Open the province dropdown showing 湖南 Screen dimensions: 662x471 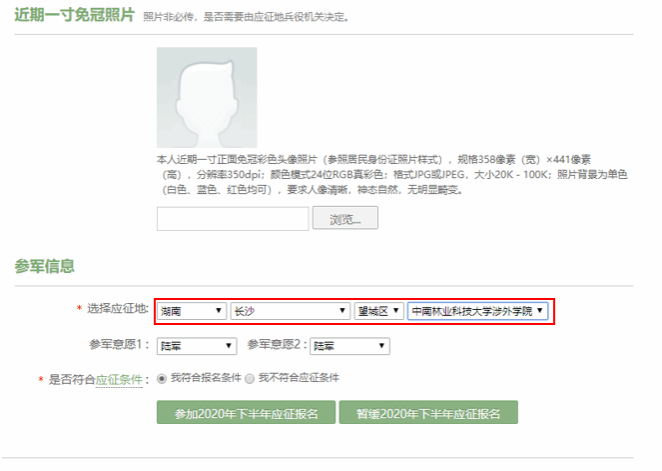click(192, 311)
